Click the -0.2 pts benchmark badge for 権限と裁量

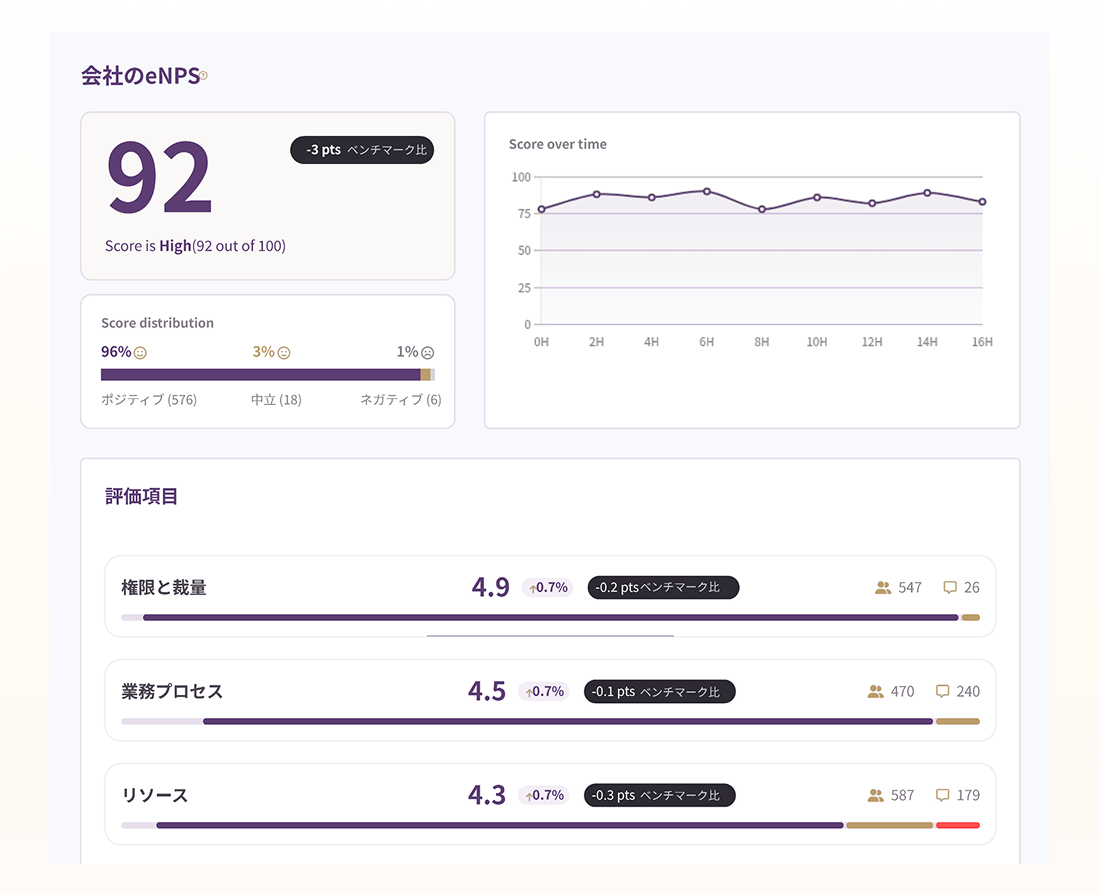[663, 587]
